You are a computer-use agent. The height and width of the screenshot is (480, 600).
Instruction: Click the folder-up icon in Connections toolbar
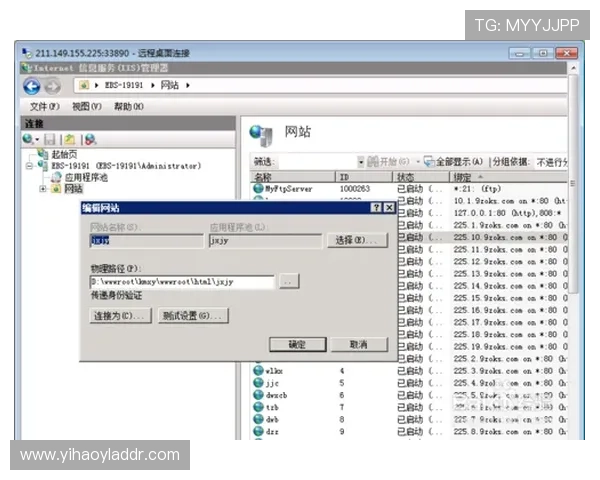point(69,139)
